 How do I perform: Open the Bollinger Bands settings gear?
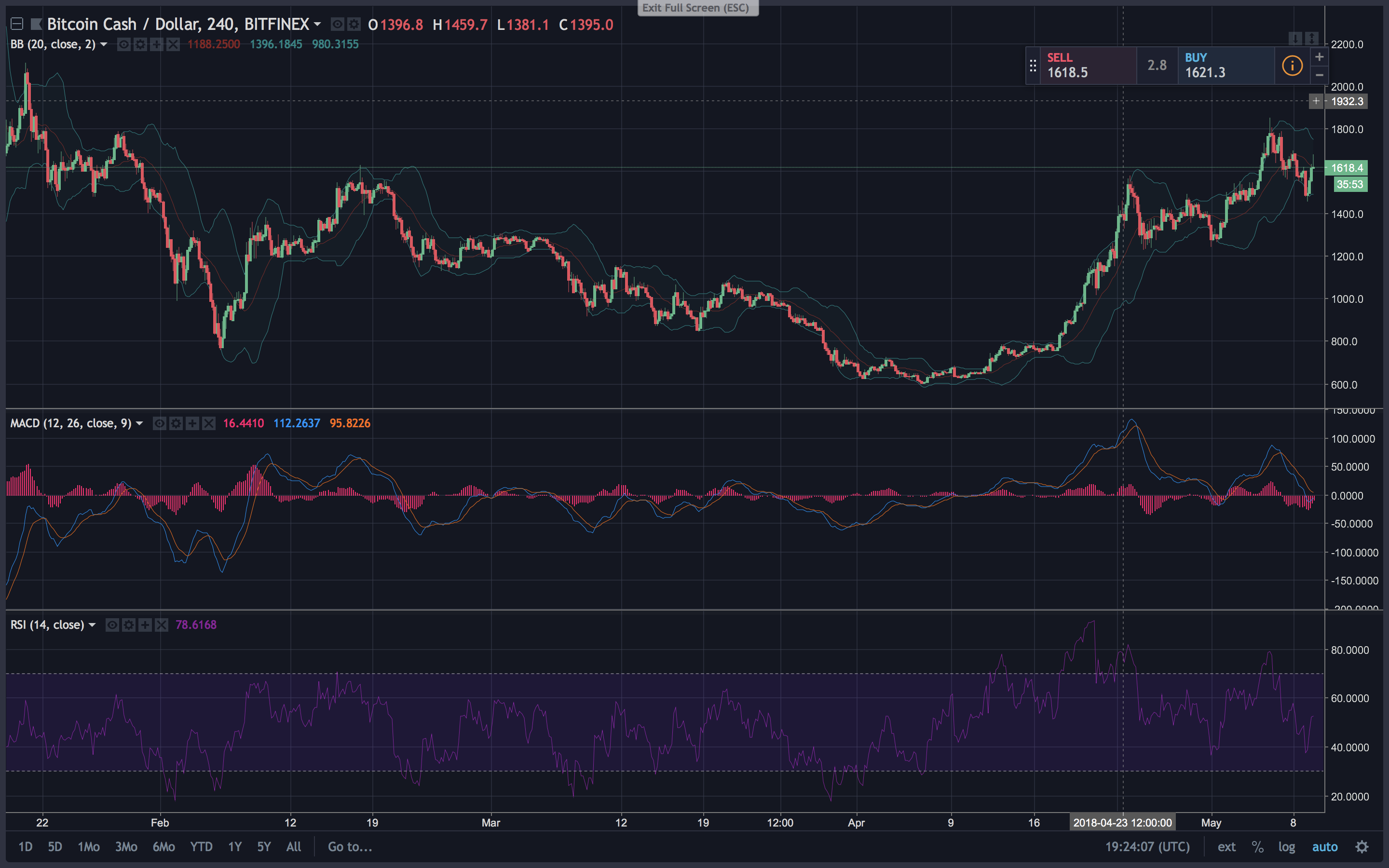[x=140, y=44]
